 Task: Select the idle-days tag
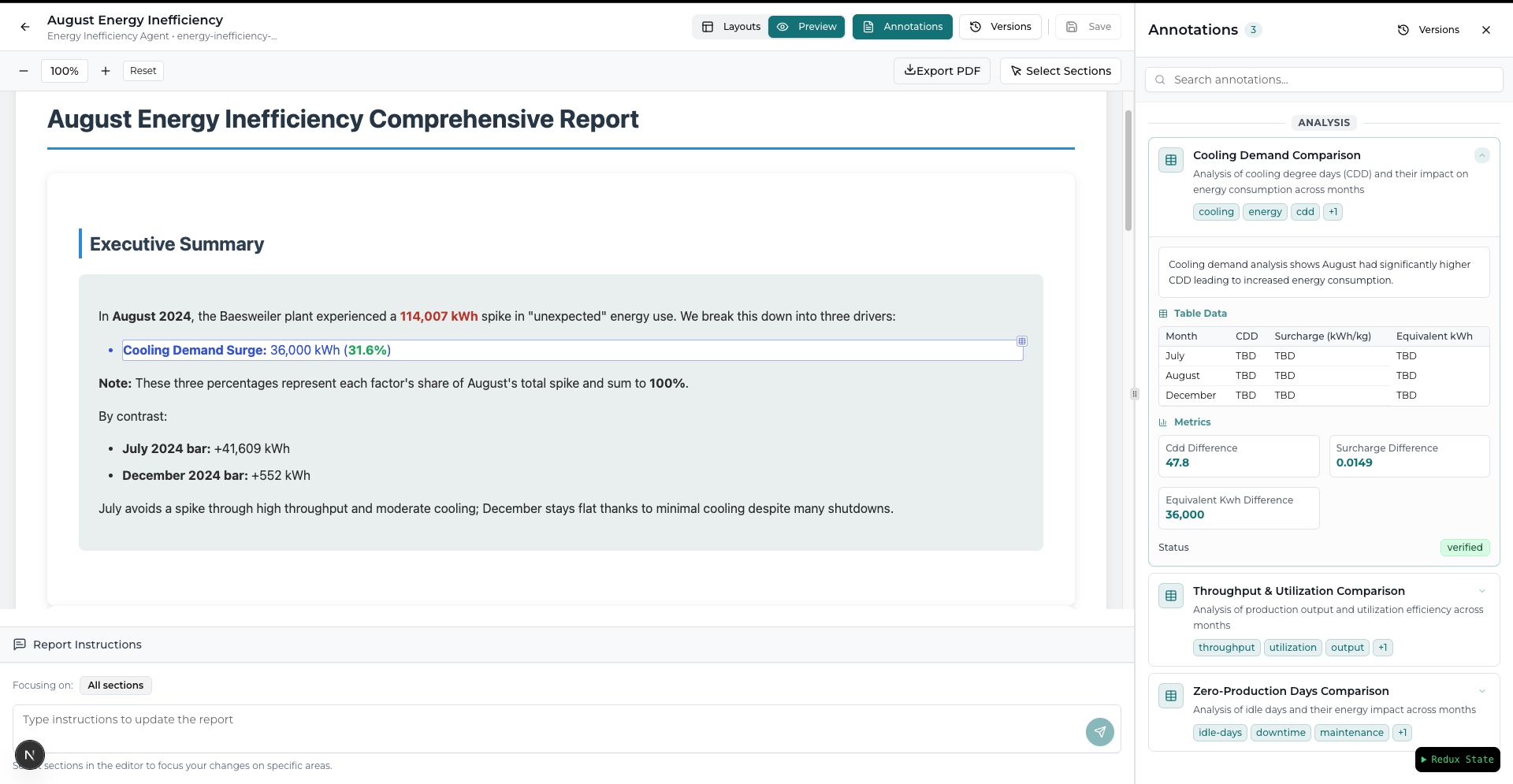pos(1220,733)
